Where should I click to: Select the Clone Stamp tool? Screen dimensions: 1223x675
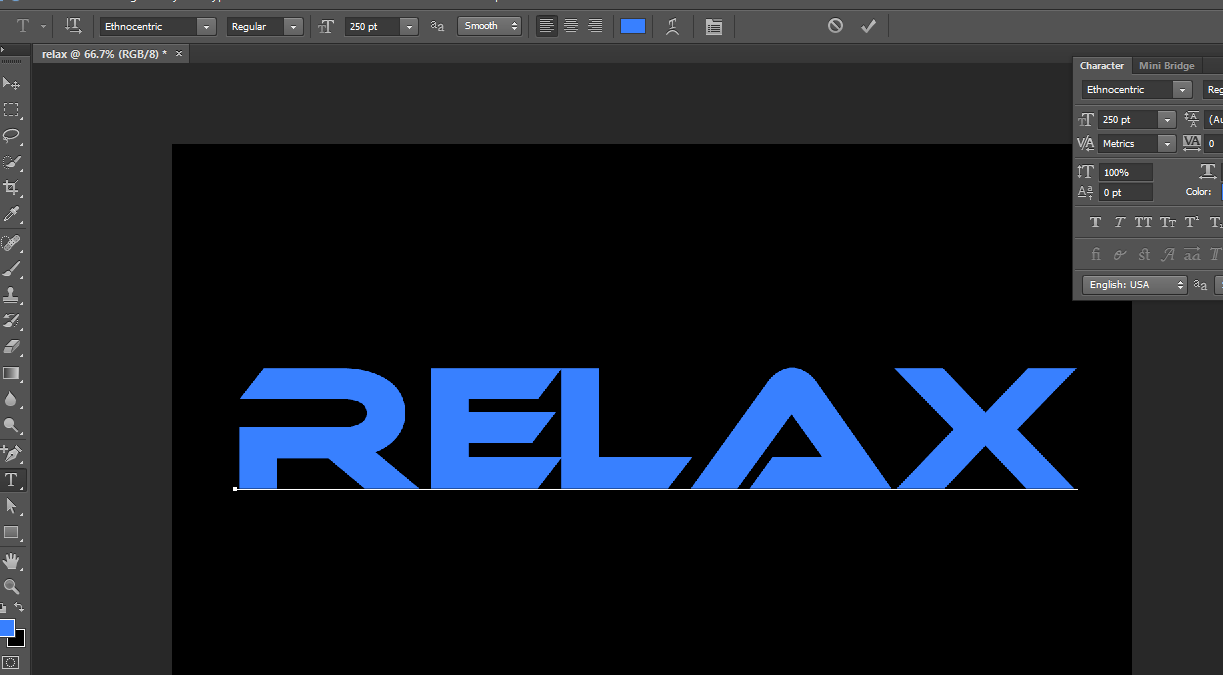pyautogui.click(x=13, y=295)
